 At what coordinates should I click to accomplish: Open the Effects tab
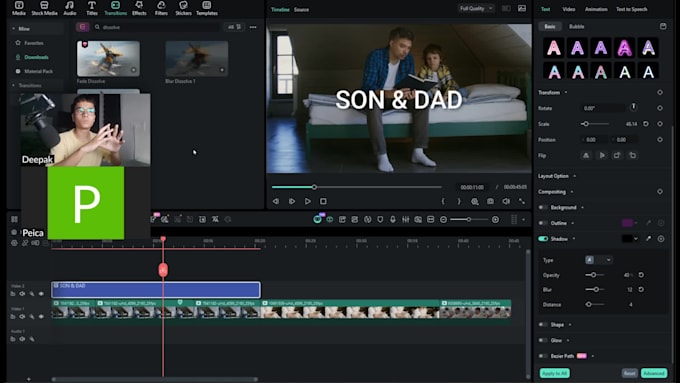pyautogui.click(x=139, y=8)
